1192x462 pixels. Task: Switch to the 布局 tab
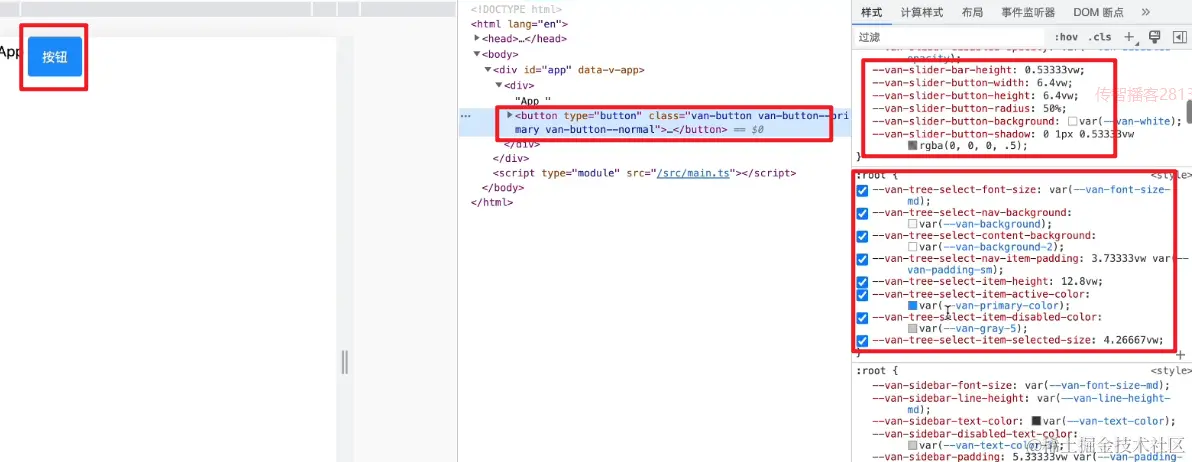972,13
